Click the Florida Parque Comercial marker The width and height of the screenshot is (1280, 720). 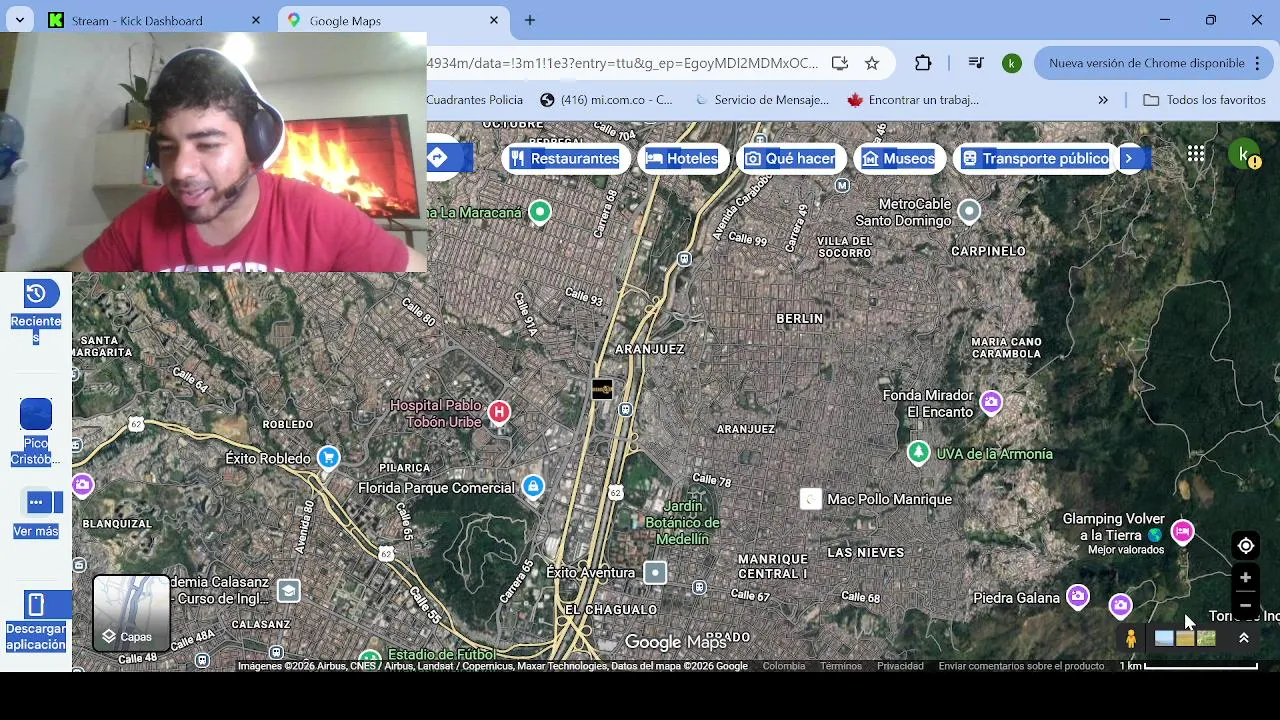(533, 487)
